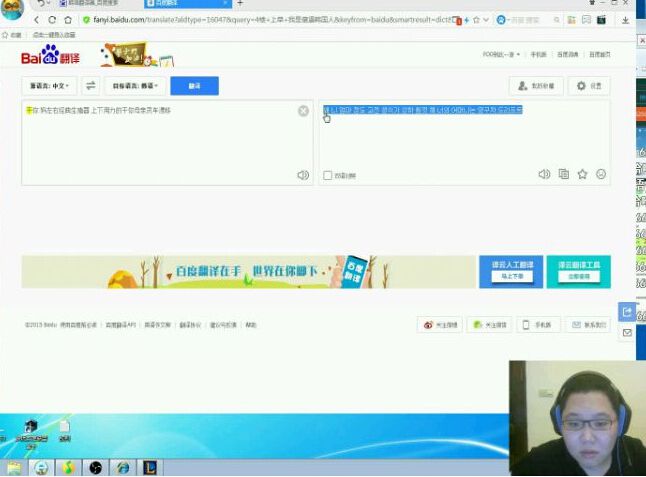Bookmark page with address bar star
The image size is (646, 477).
click(476, 20)
